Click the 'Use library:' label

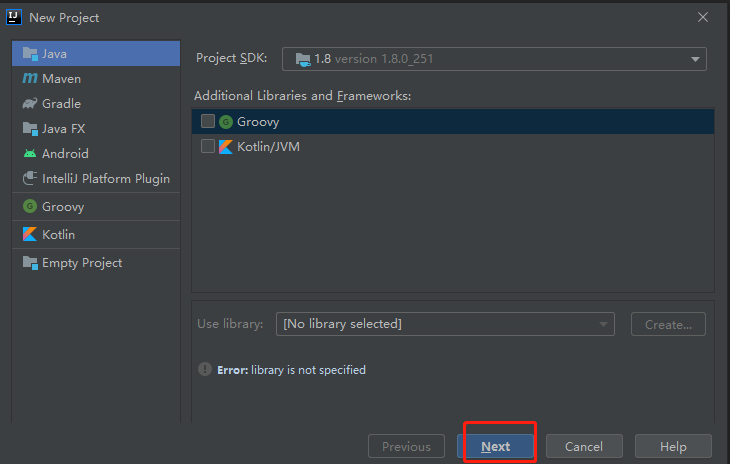pyautogui.click(x=230, y=323)
